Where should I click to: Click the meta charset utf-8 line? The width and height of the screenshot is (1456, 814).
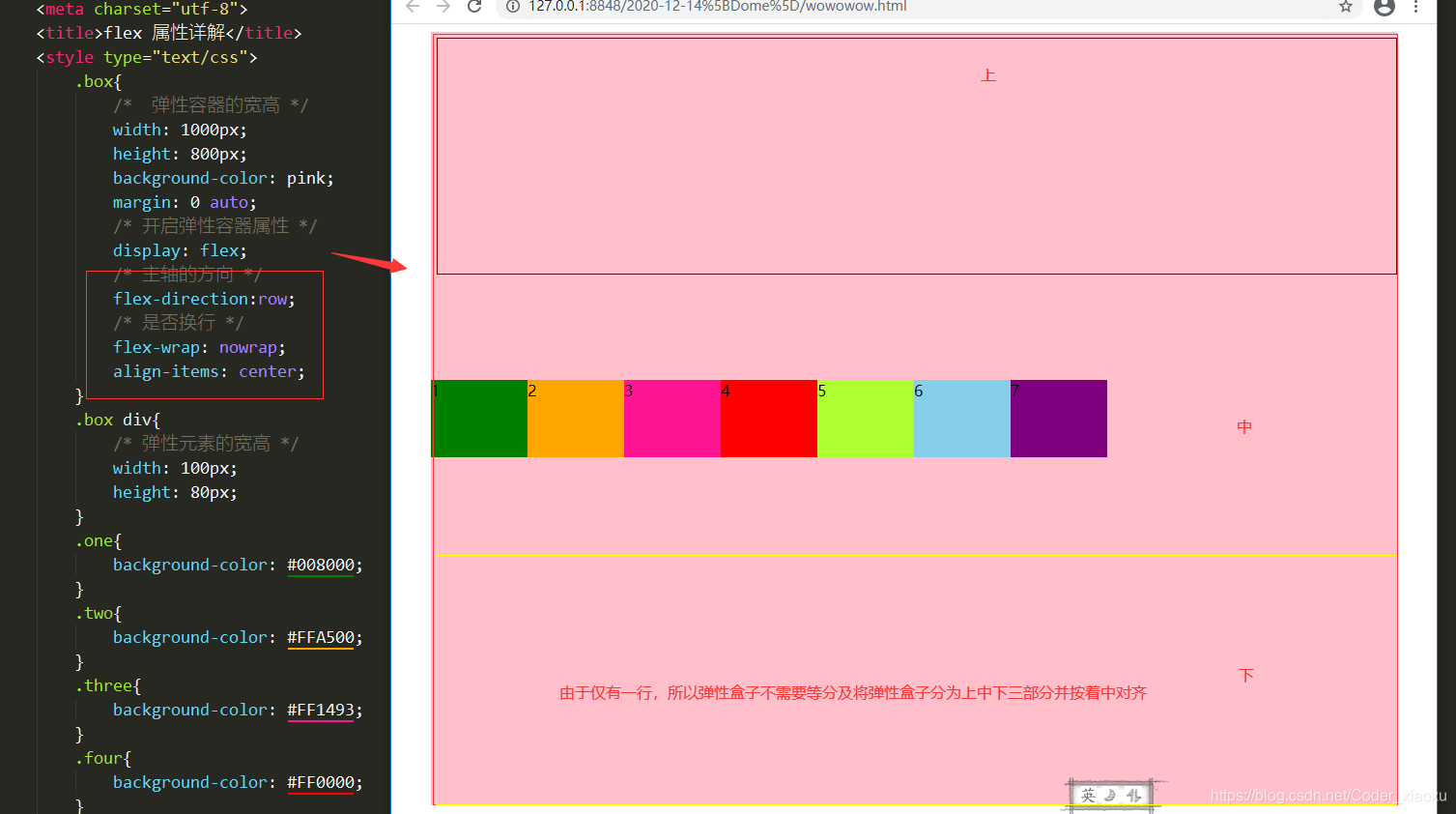(142, 9)
